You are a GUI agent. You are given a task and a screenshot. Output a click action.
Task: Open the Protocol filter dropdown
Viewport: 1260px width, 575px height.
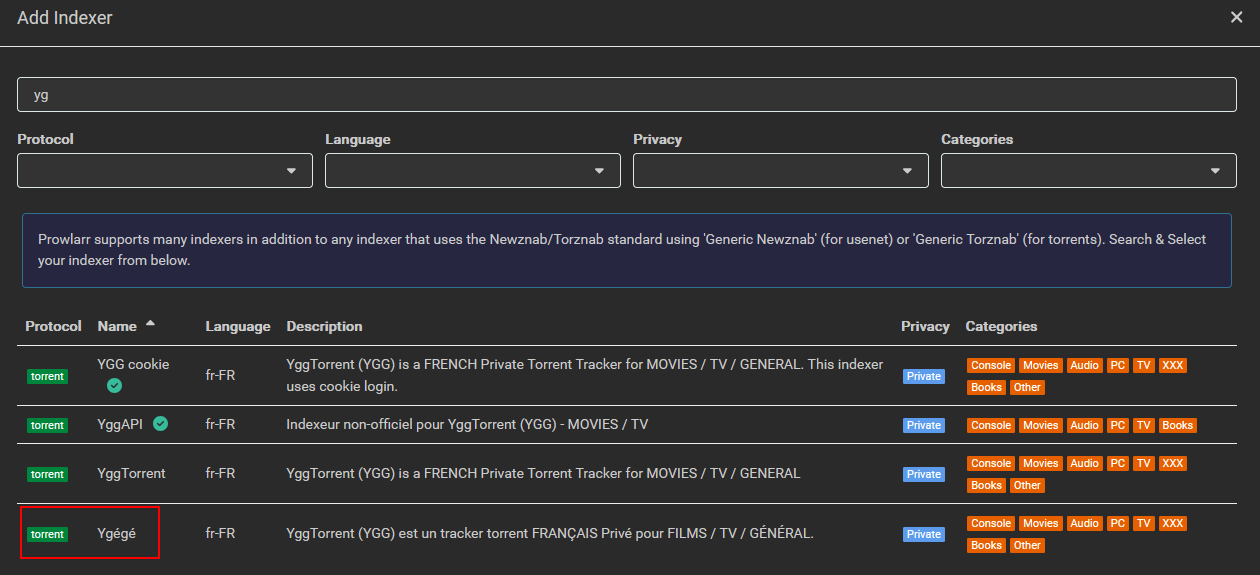click(x=165, y=171)
